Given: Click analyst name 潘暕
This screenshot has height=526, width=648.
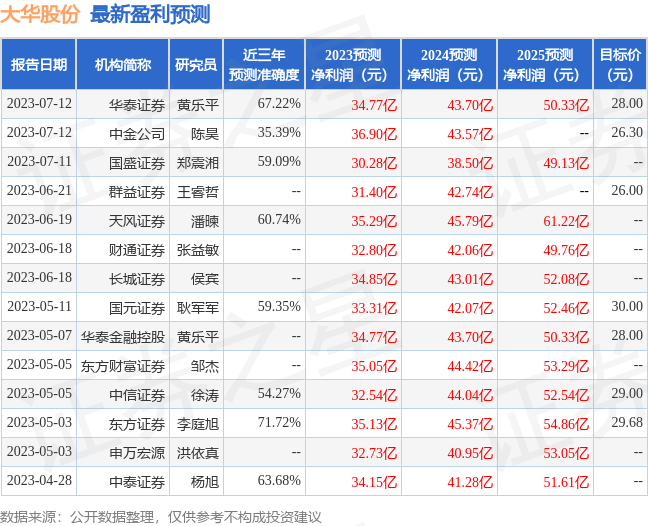Looking at the screenshot, I should [205, 221].
